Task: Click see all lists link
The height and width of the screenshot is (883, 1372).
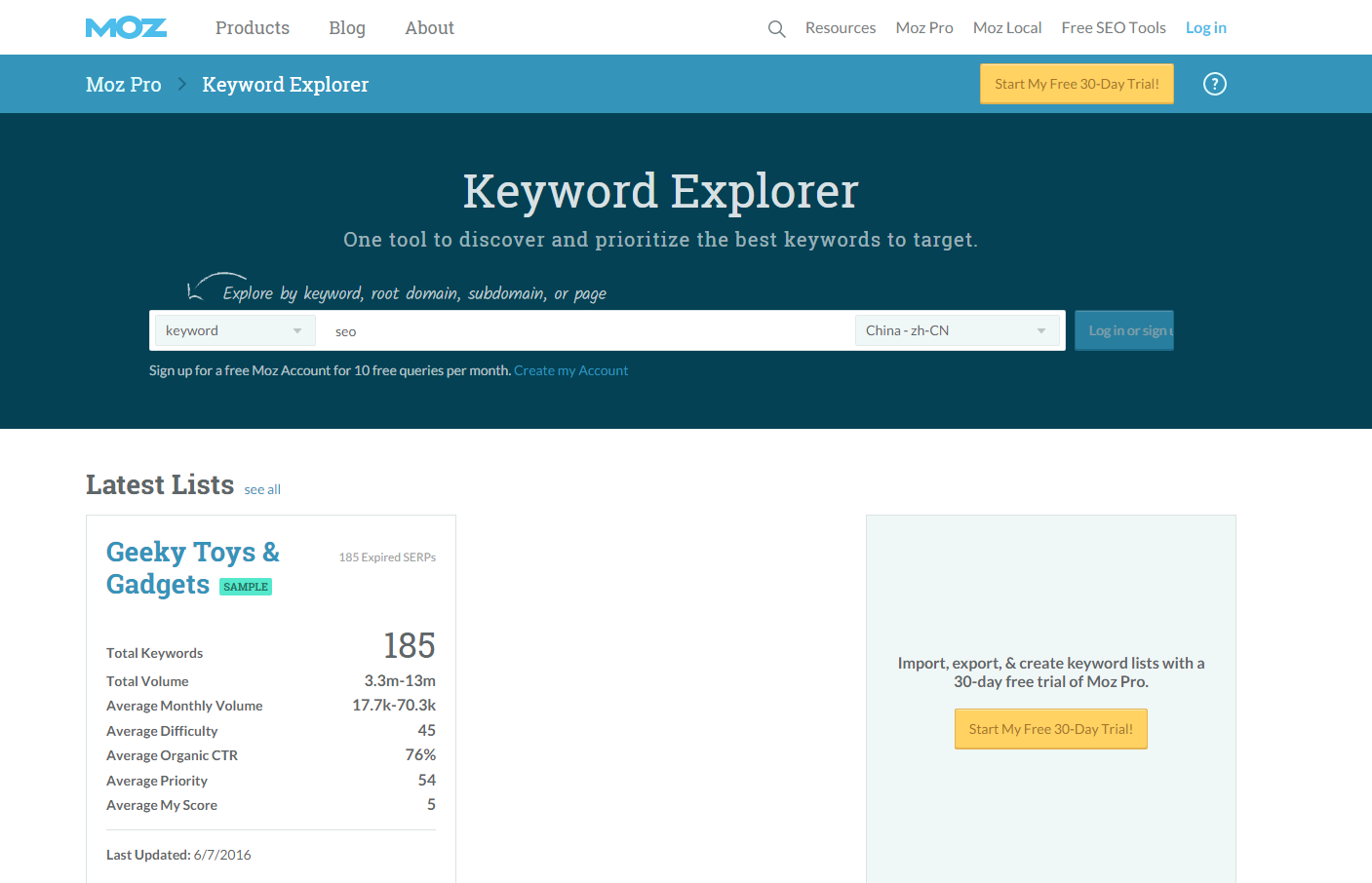Action: click(x=262, y=489)
